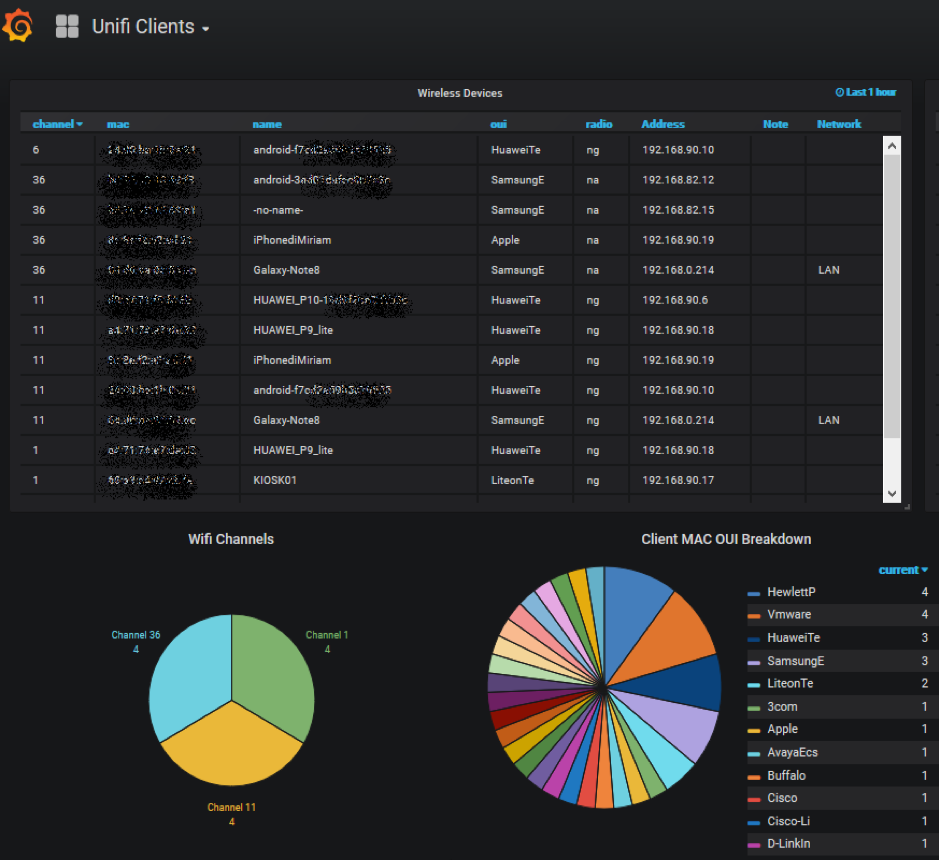
Task: Click the Wireless Devices table scrollbar thumb
Action: point(892,296)
